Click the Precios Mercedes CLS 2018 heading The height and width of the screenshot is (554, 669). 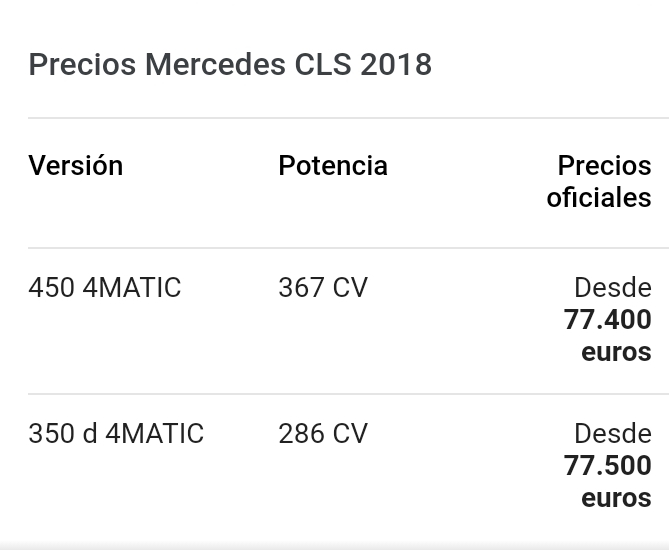point(230,65)
